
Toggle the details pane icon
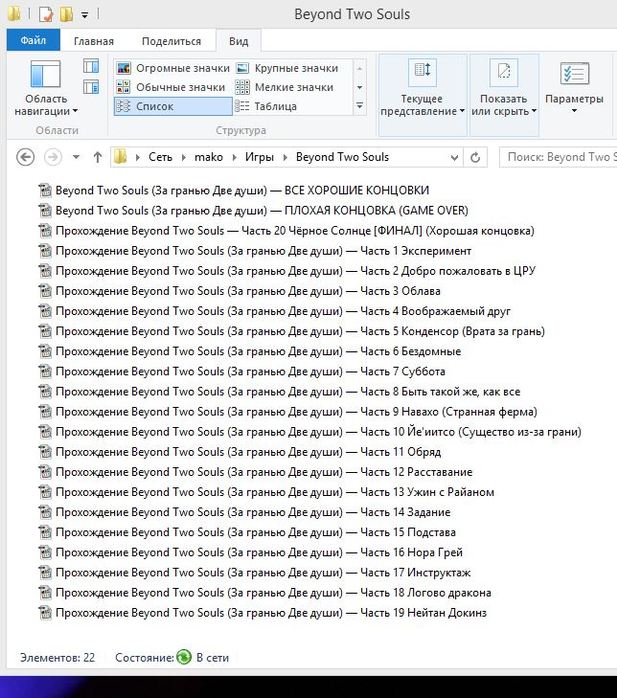tap(91, 87)
